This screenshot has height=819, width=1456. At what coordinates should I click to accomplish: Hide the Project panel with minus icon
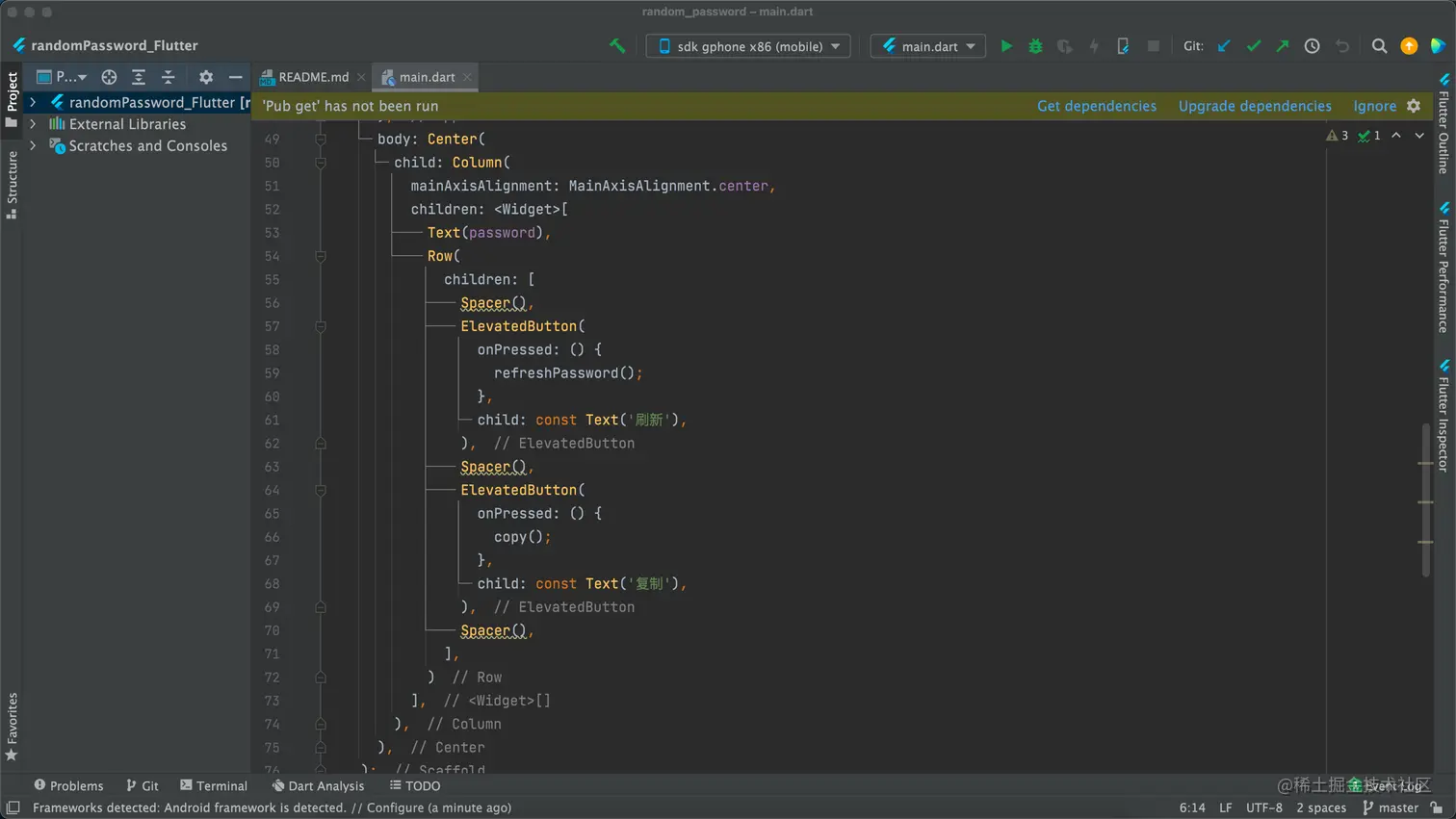(x=235, y=77)
